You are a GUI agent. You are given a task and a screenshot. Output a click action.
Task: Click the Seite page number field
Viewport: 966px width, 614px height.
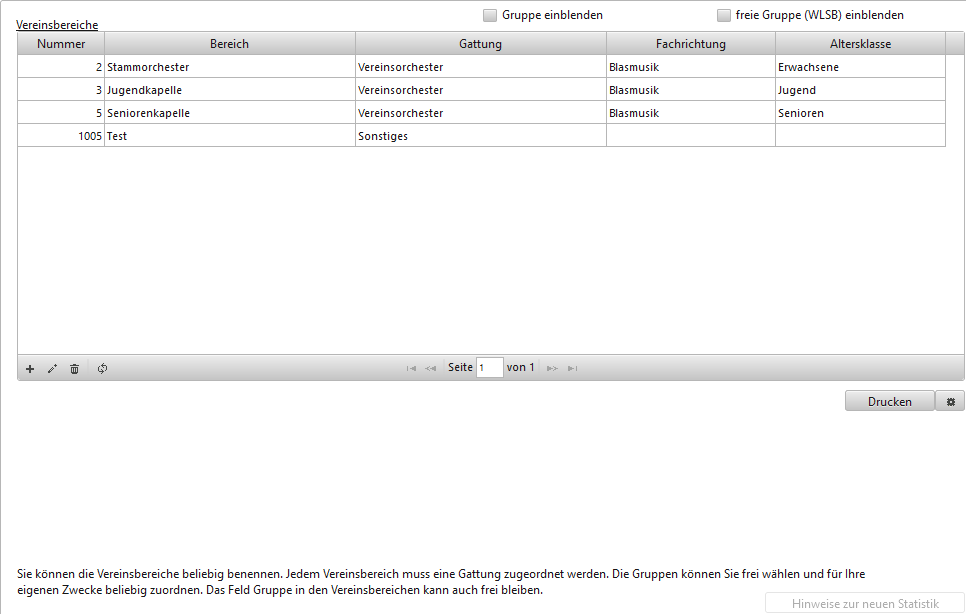490,368
